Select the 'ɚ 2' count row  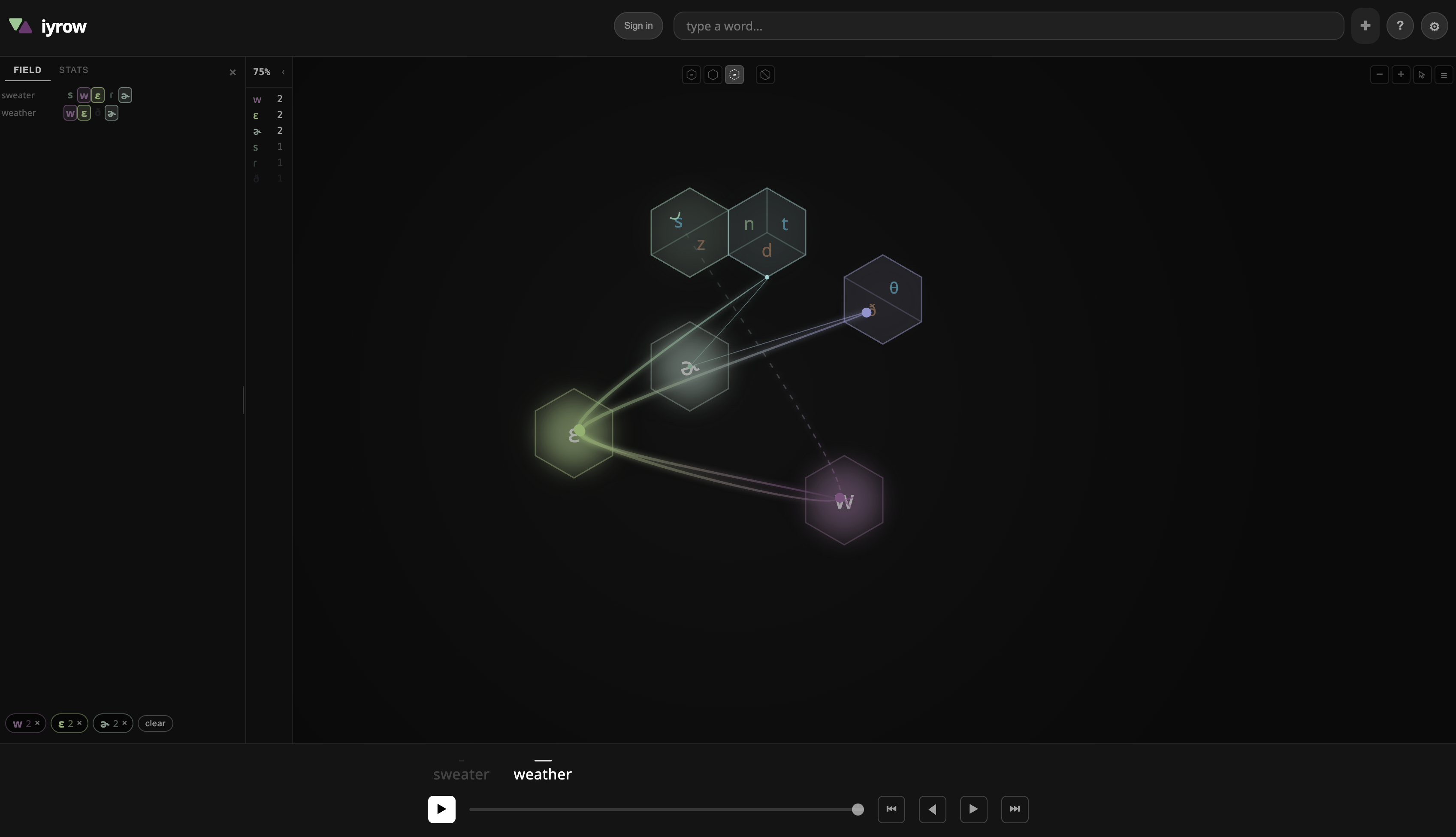pyautogui.click(x=268, y=131)
